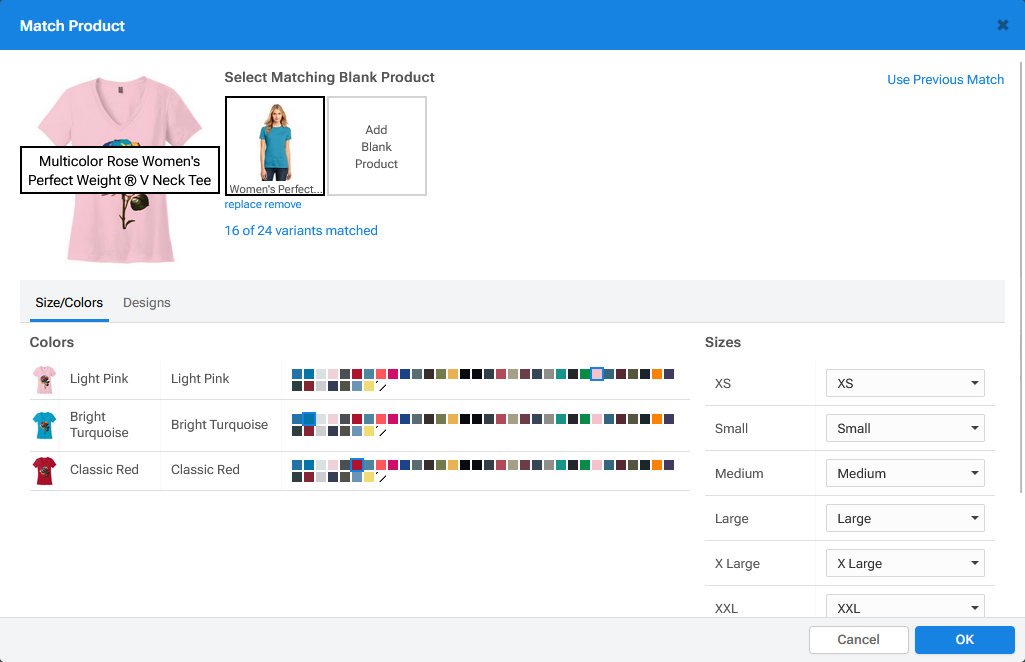This screenshot has width=1025, height=662.
Task: Close the Match Product dialog with X
Action: click(1002, 25)
